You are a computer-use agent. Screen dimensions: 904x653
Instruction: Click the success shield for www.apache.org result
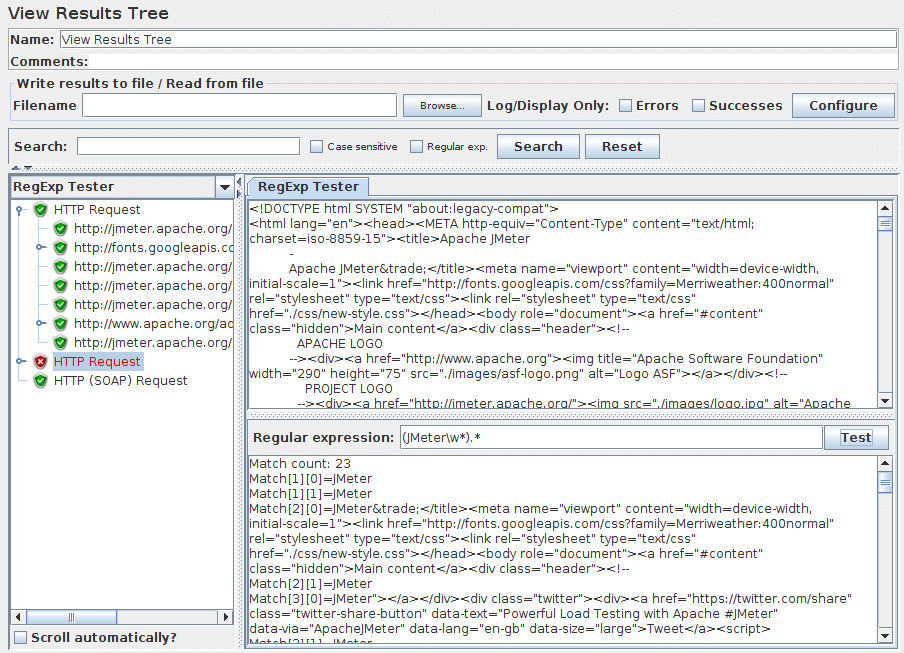61,323
